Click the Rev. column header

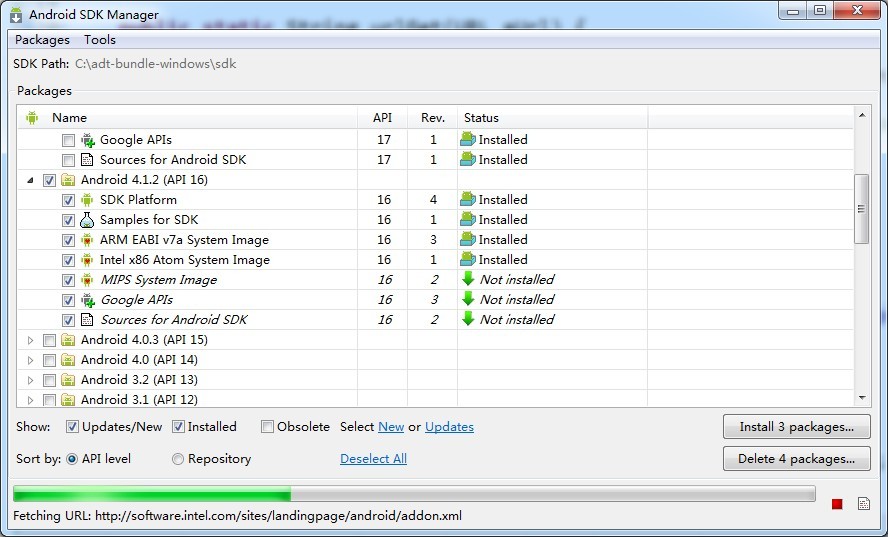tap(433, 118)
